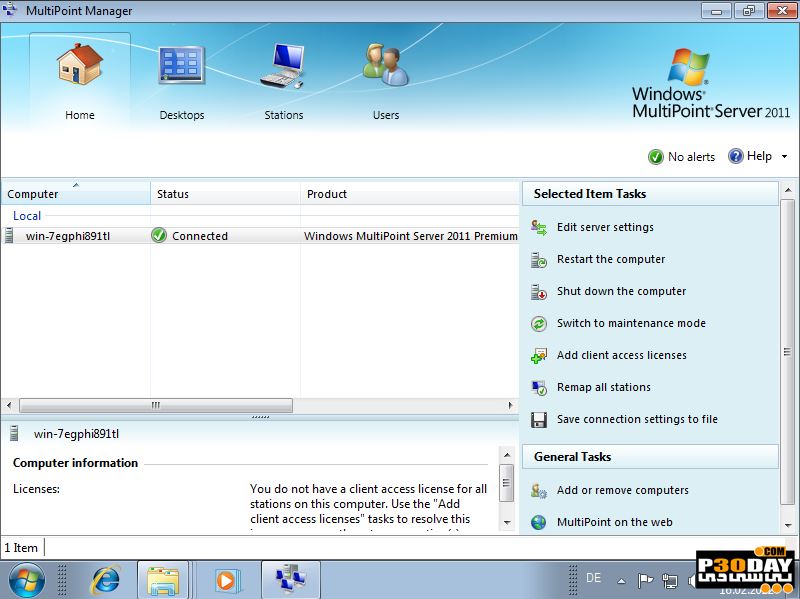Screen dimensions: 800x599
Task: Choose Restart the computer task
Action: click(611, 259)
